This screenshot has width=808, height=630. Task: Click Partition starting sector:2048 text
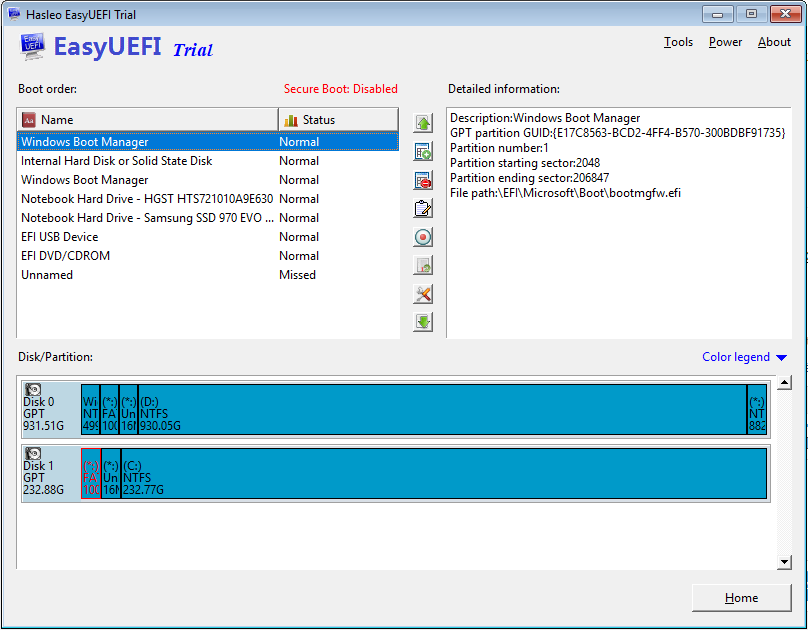pos(525,163)
